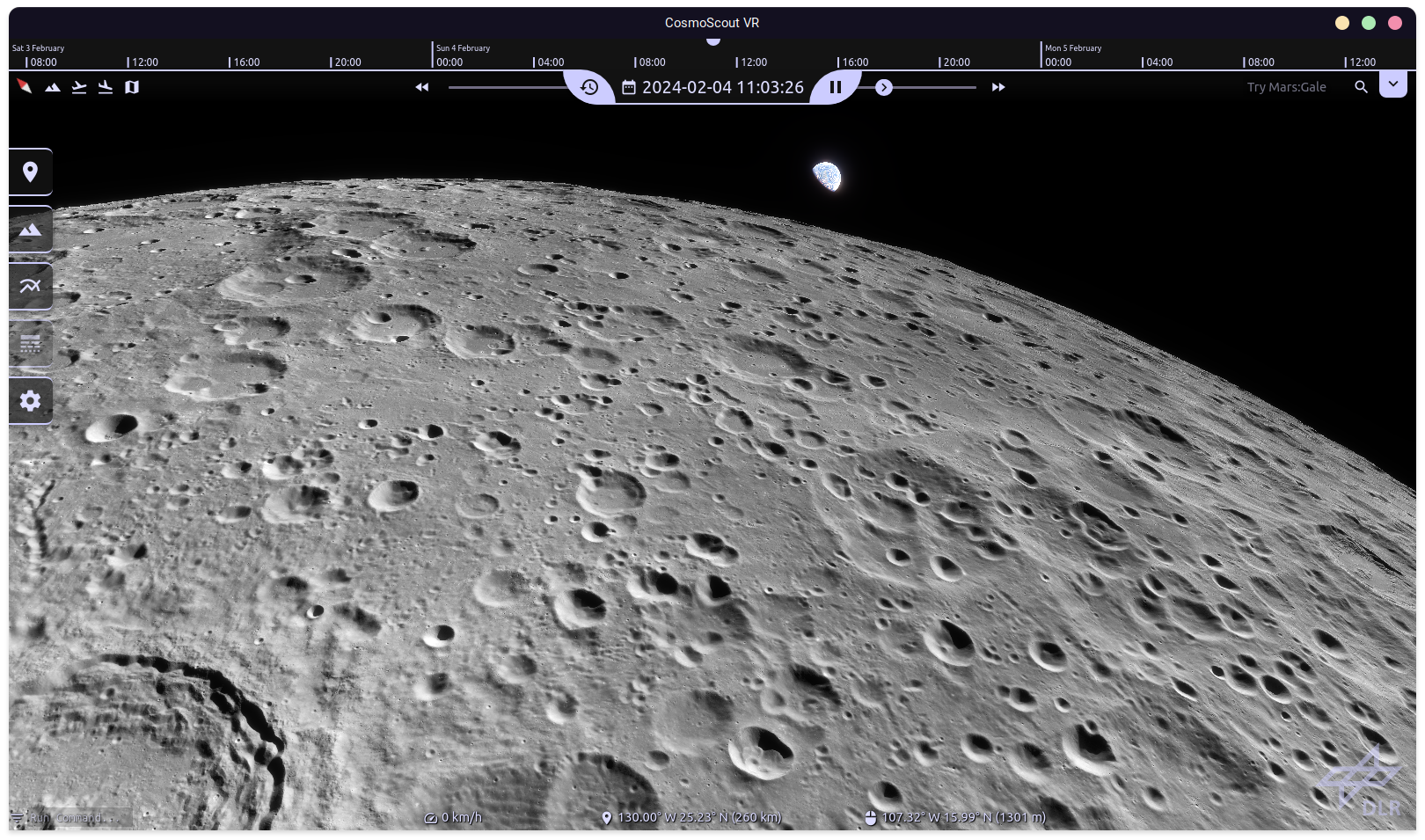The width and height of the screenshot is (1425, 840).
Task: Click the fast-forward time button
Action: click(998, 87)
